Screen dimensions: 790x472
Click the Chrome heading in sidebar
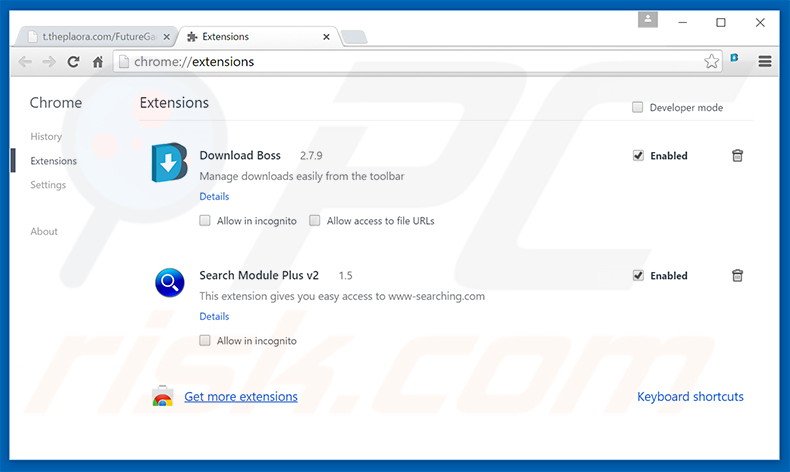tap(55, 103)
